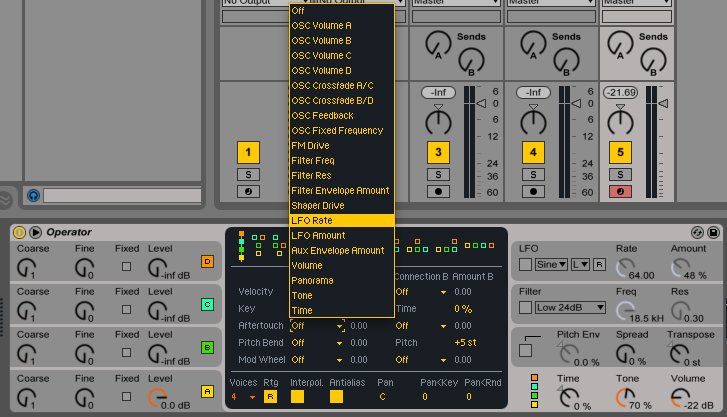Choose Filter Freq menu entry
The height and width of the screenshot is (417, 727).
coord(342,160)
